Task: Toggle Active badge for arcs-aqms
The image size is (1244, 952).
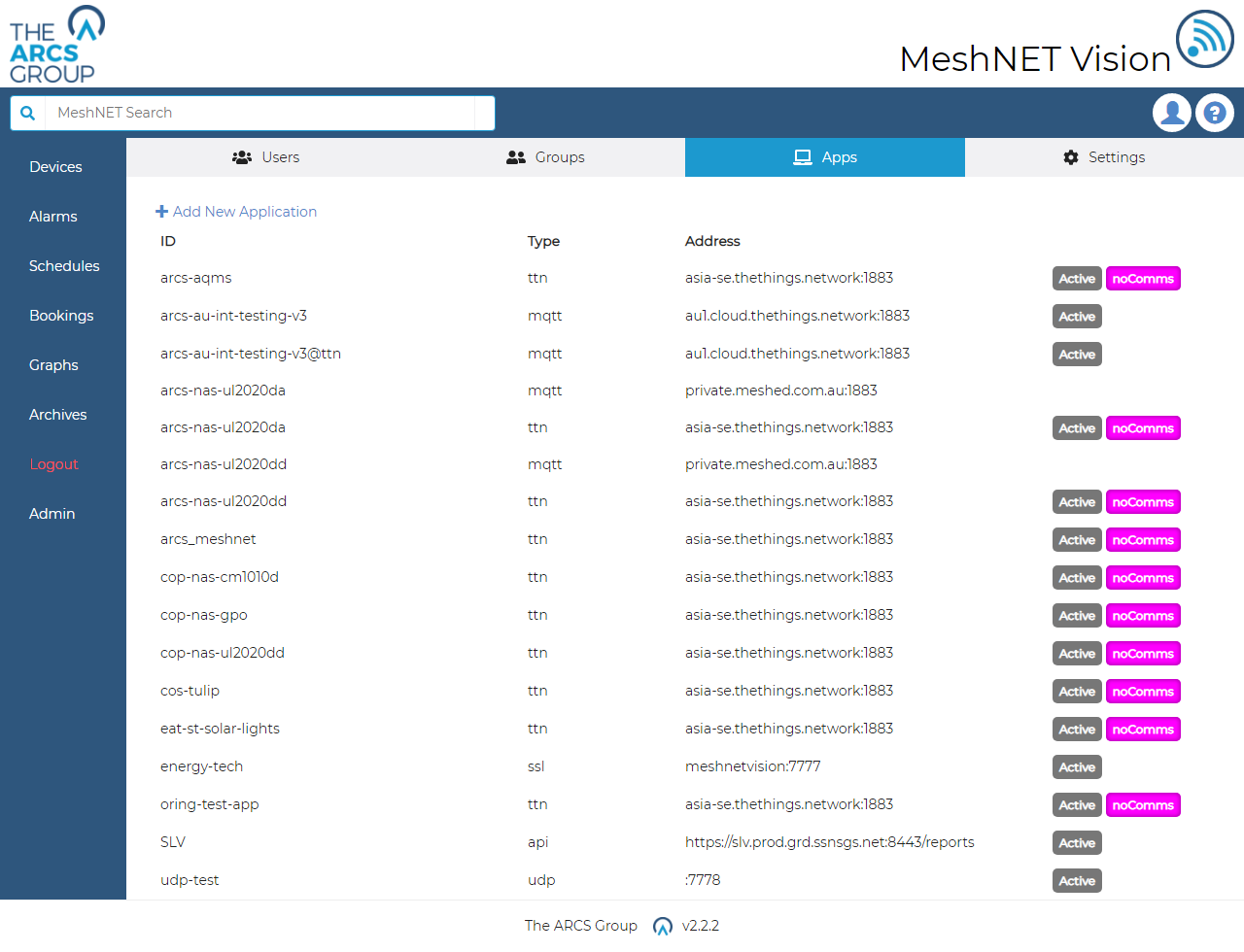Action: (1077, 279)
